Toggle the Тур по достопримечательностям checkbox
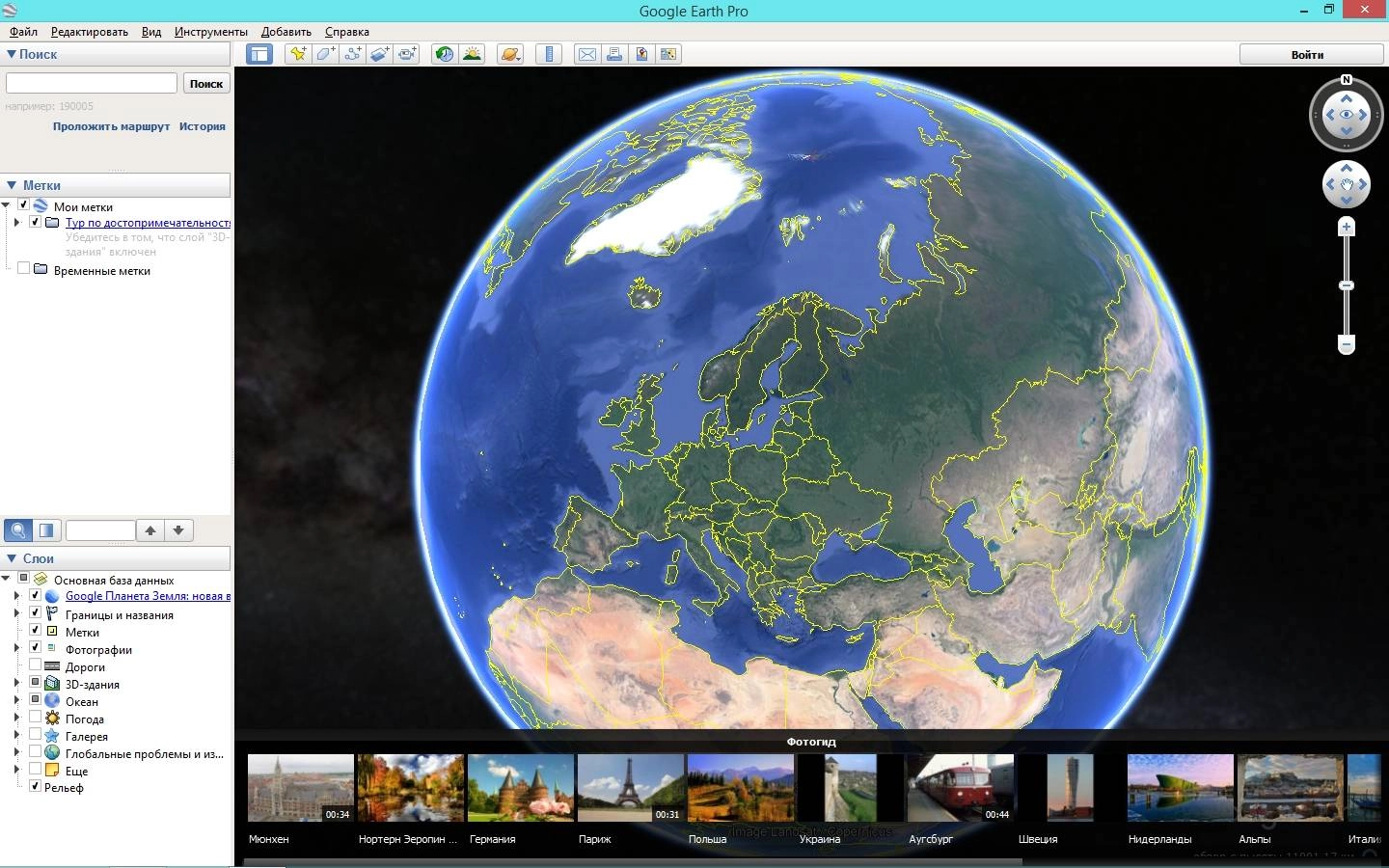 [35, 222]
